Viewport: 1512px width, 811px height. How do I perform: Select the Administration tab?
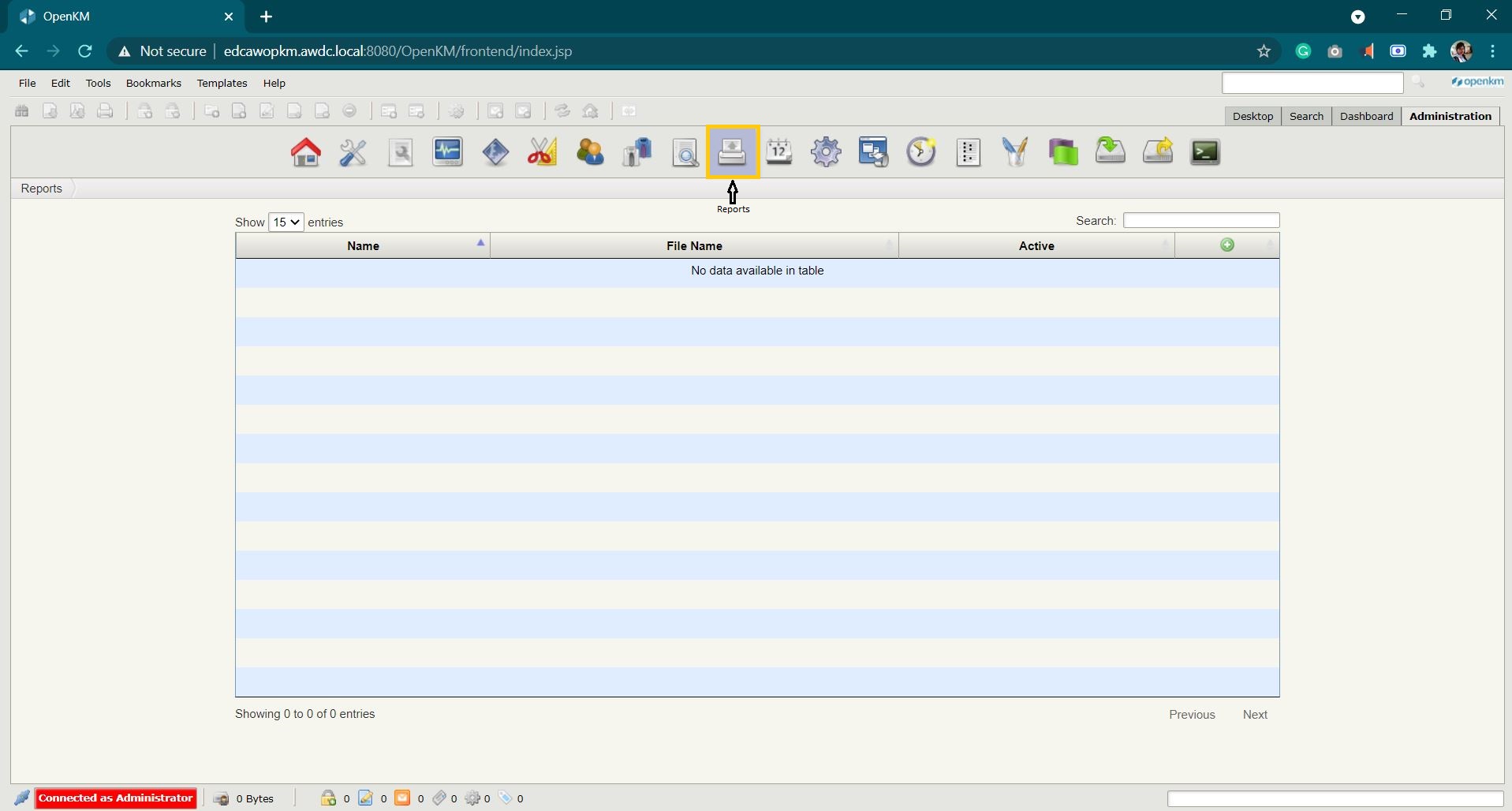[1450, 116]
